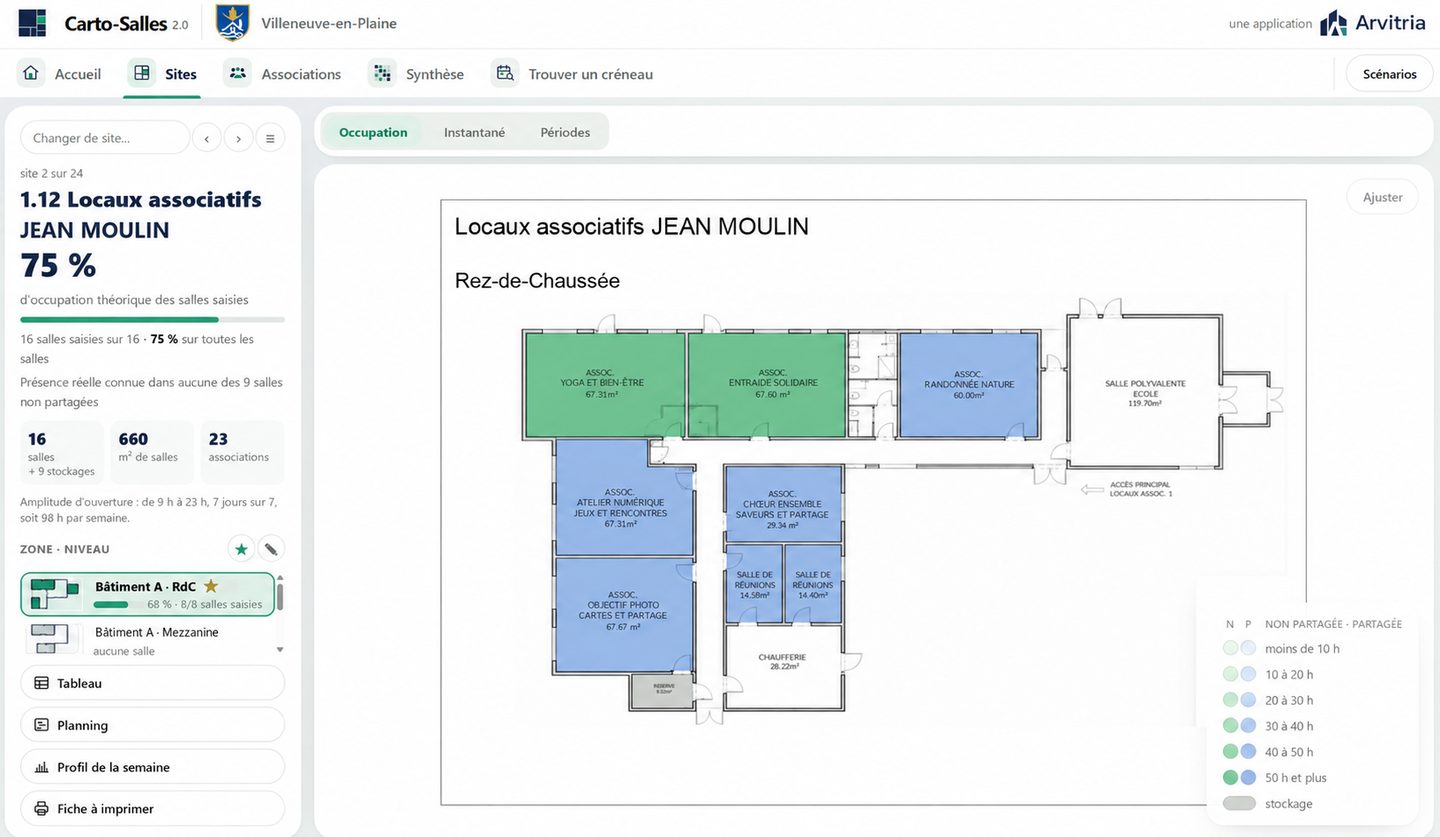Click the moins de 10 h blue swatch
Image resolution: width=1440 pixels, height=837 pixels.
pyautogui.click(x=1248, y=648)
